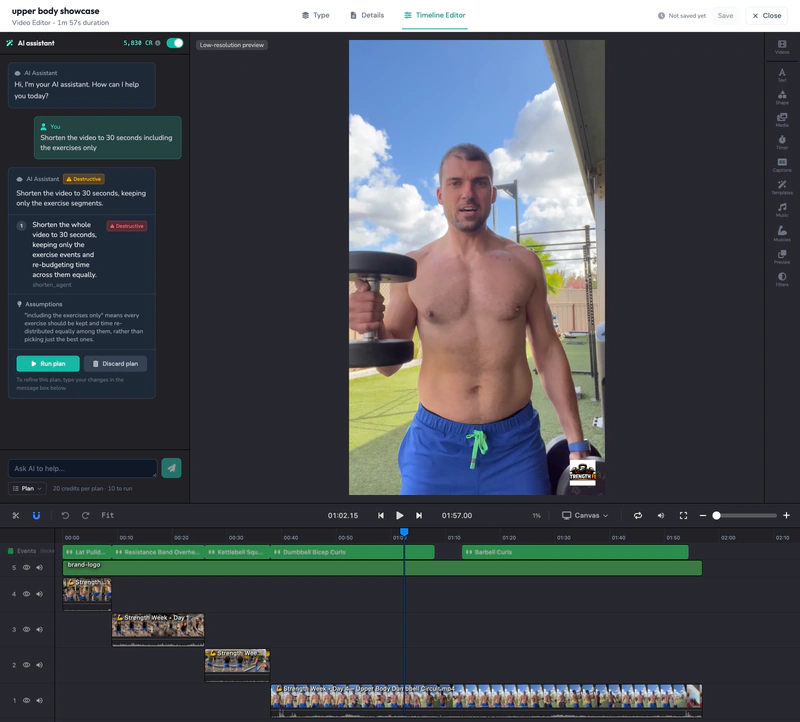Toggle visibility of track 1
This screenshot has height=722, width=800.
(x=27, y=701)
